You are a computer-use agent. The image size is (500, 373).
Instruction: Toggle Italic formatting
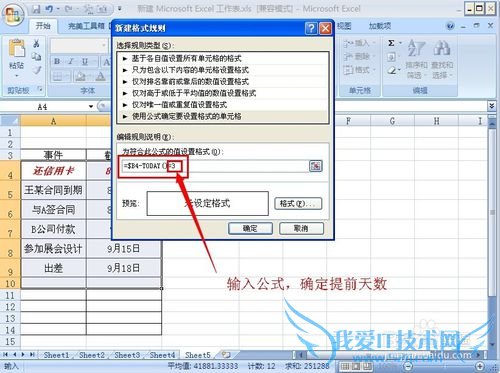(x=71, y=61)
